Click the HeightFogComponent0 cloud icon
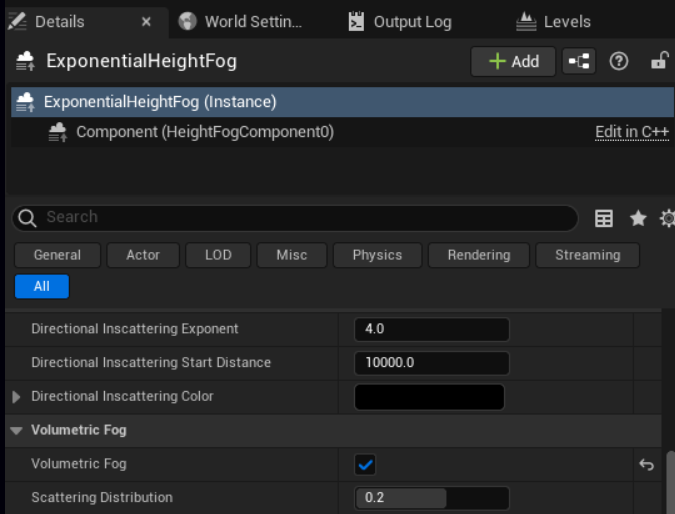 click(x=58, y=132)
